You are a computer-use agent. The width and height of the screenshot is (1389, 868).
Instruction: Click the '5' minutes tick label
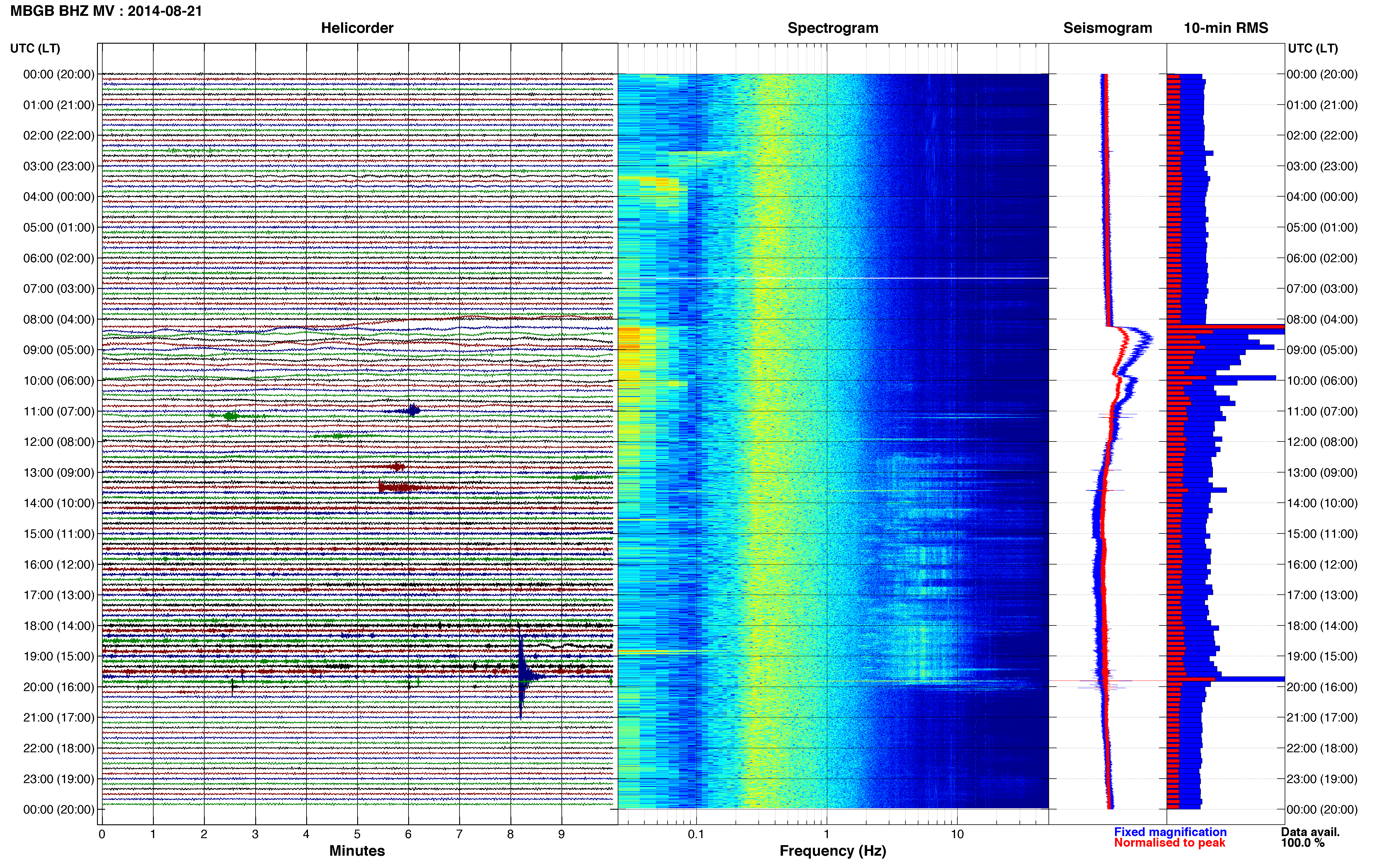click(x=357, y=834)
